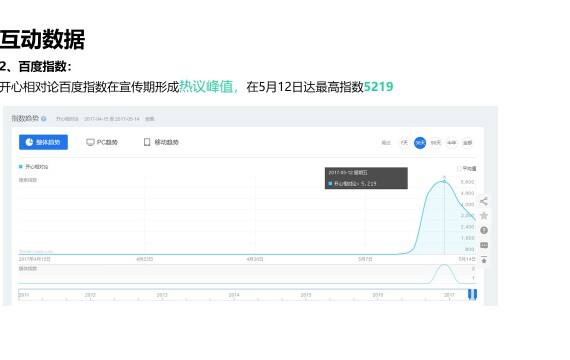Click the 开心相对论 legend entry
570x360 pixels.
pos(33,167)
